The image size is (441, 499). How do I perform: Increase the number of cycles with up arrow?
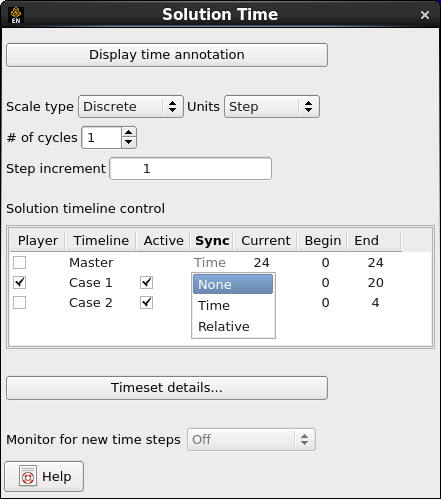pos(129,132)
